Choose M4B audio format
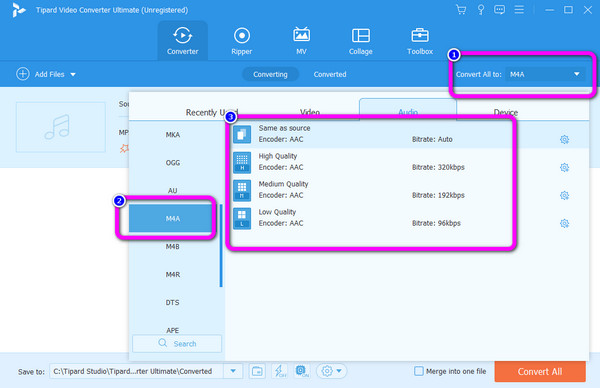Image resolution: width=600 pixels, height=388 pixels. click(x=173, y=246)
